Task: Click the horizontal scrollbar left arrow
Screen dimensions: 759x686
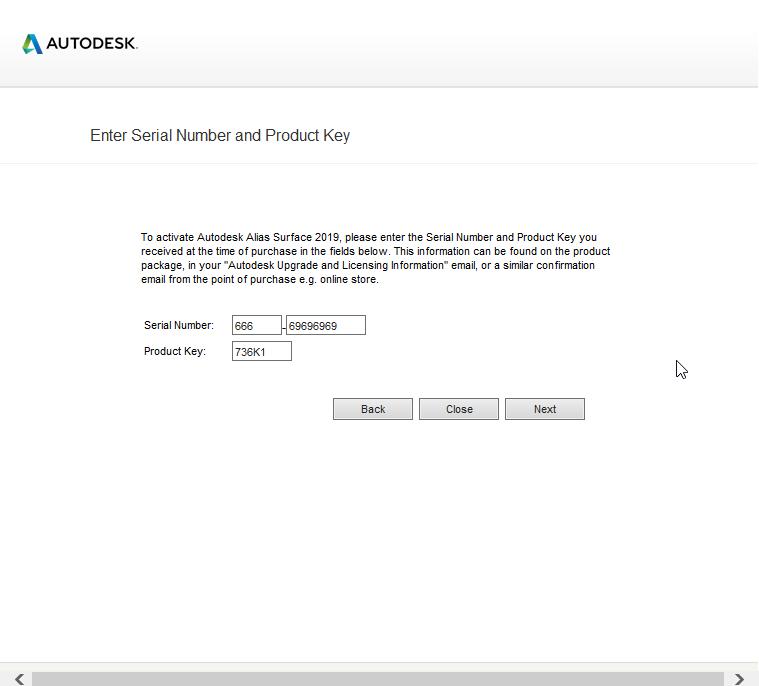Action: pos(19,679)
